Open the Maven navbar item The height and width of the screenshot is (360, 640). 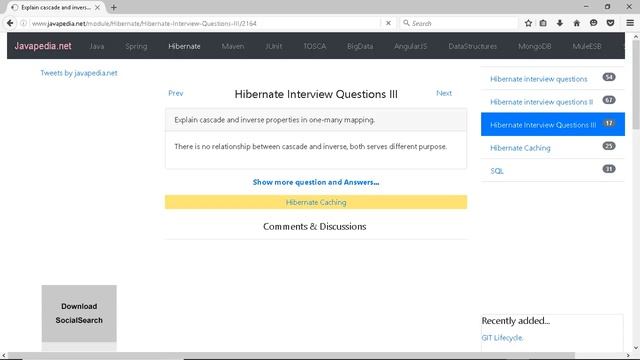tap(233, 46)
